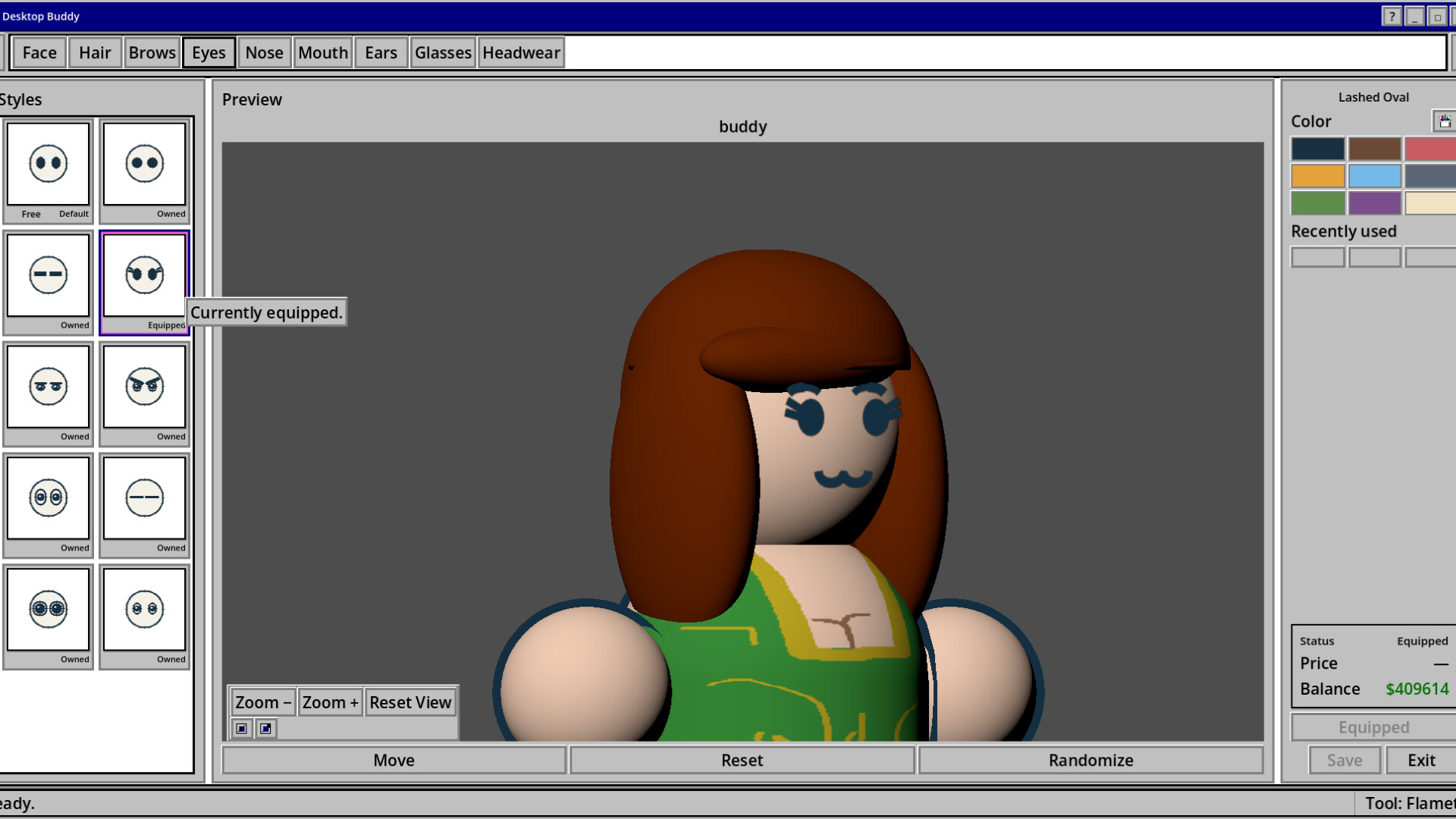The width and height of the screenshot is (1456, 819).
Task: Pick the brown color swatch
Action: point(1374,149)
